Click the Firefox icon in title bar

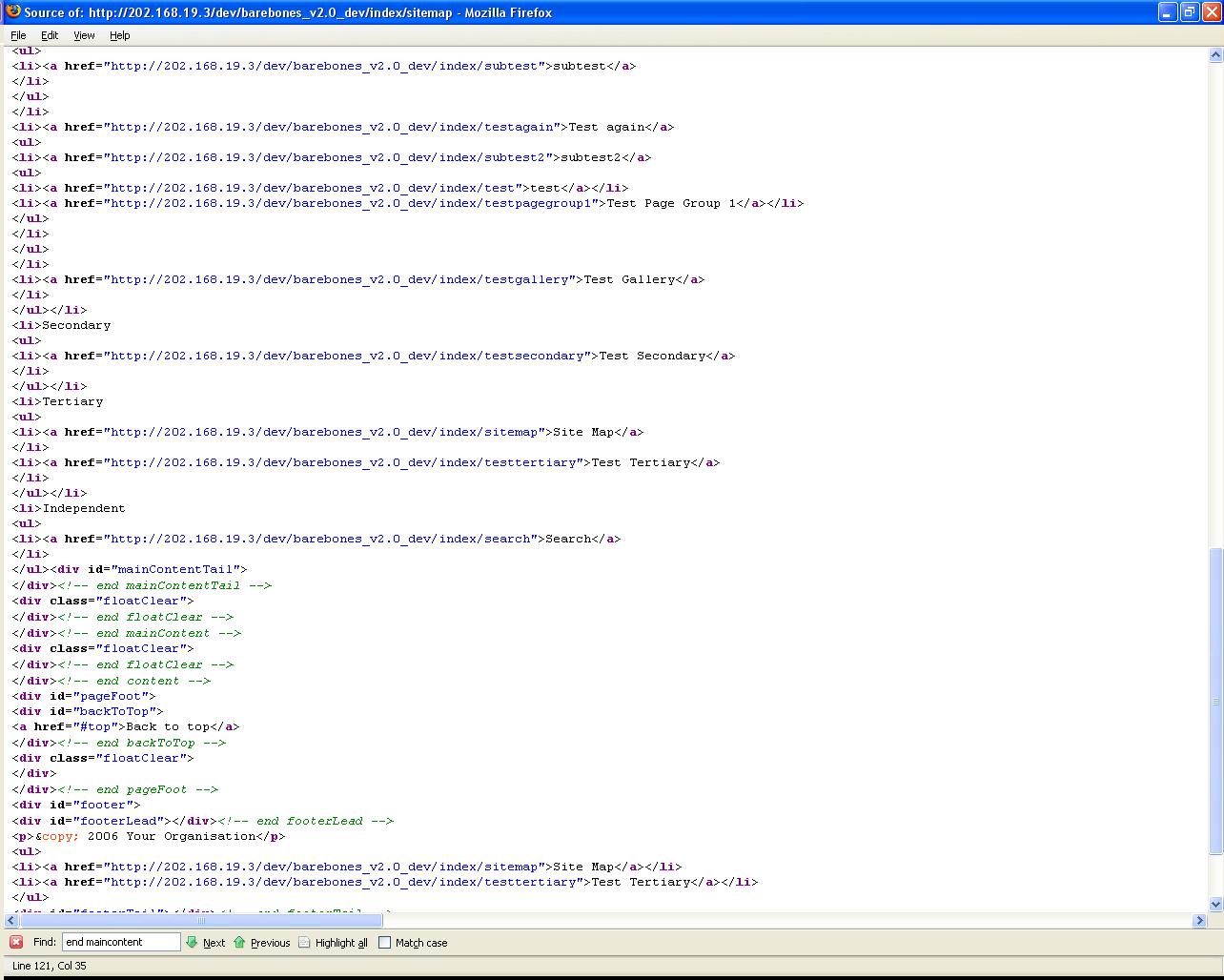point(13,11)
